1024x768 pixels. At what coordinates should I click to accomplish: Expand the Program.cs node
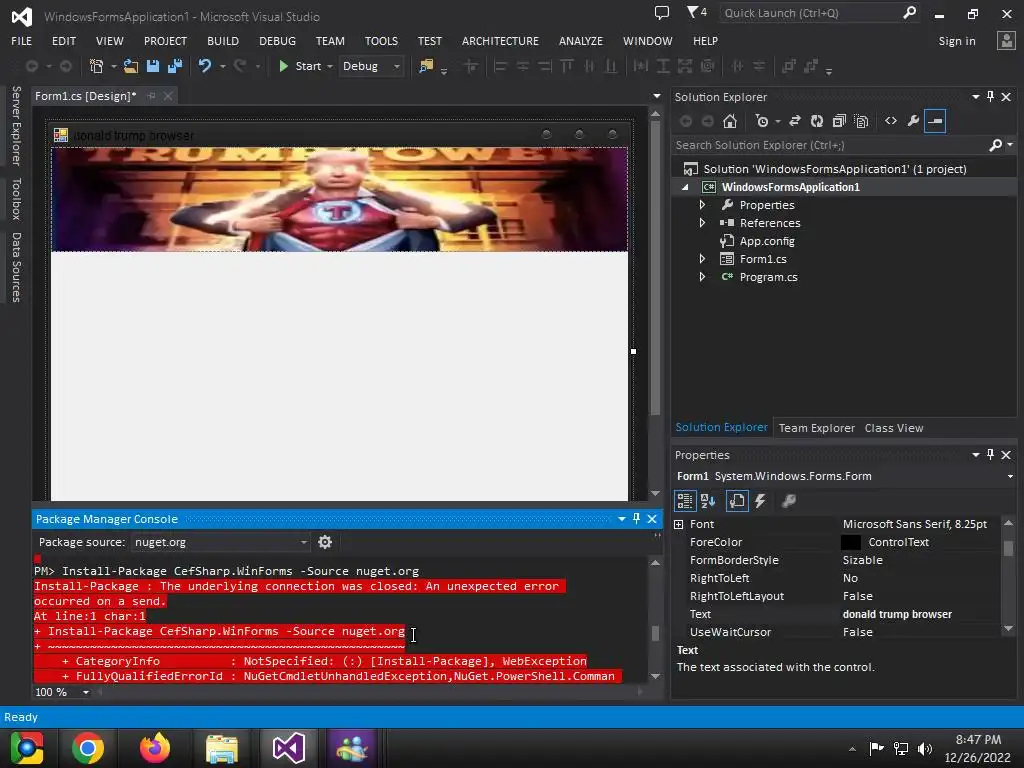[x=702, y=277]
